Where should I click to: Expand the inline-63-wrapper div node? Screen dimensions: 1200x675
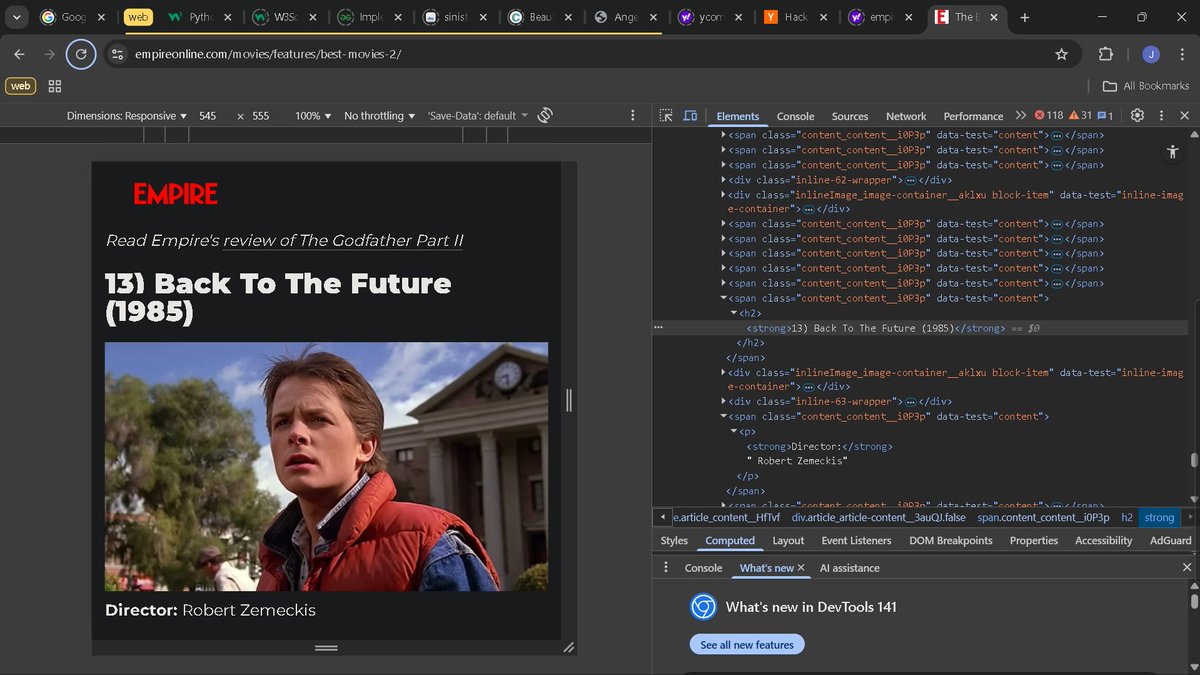(724, 402)
